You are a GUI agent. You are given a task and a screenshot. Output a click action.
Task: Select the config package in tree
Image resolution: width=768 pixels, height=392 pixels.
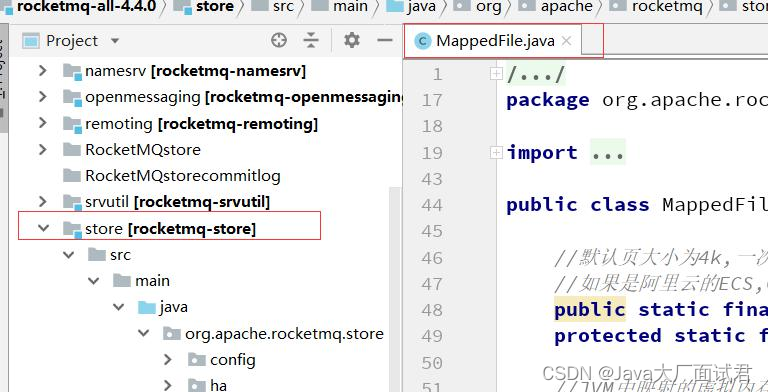pos(233,360)
